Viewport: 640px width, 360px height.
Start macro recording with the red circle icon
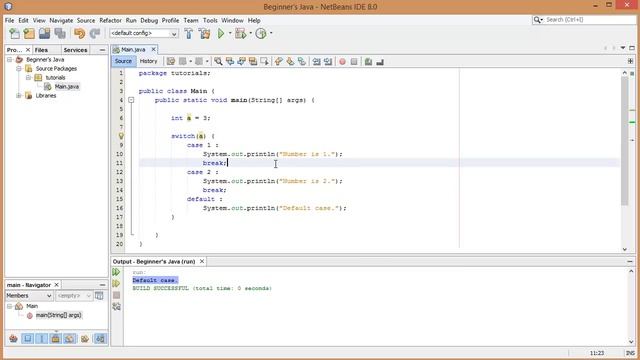click(x=342, y=62)
